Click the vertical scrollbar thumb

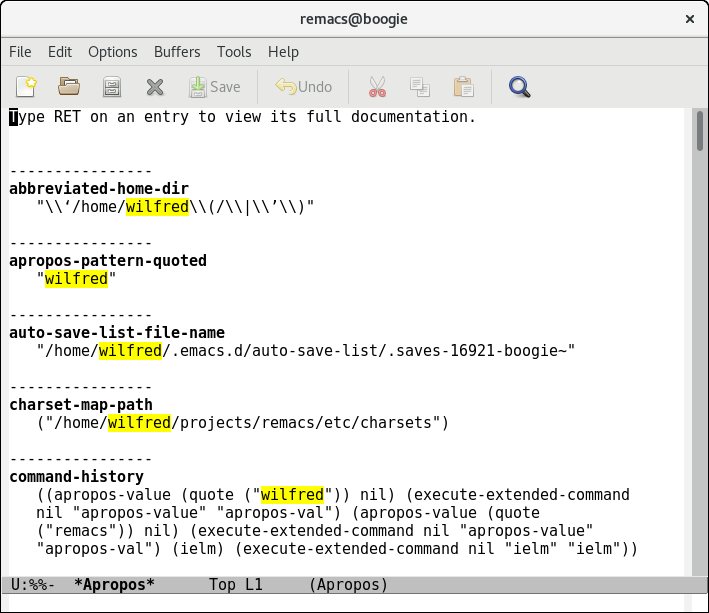(699, 130)
